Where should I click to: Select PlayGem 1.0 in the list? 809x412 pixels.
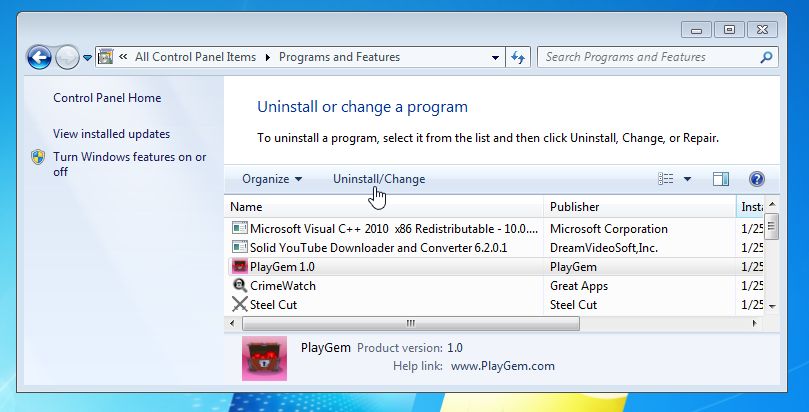(x=495, y=267)
